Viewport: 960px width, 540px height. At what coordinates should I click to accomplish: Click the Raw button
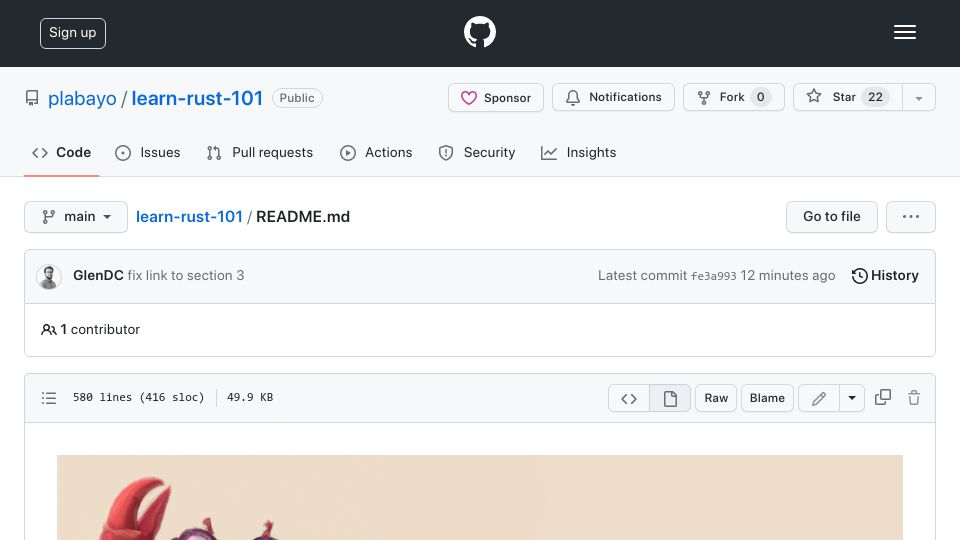[716, 398]
